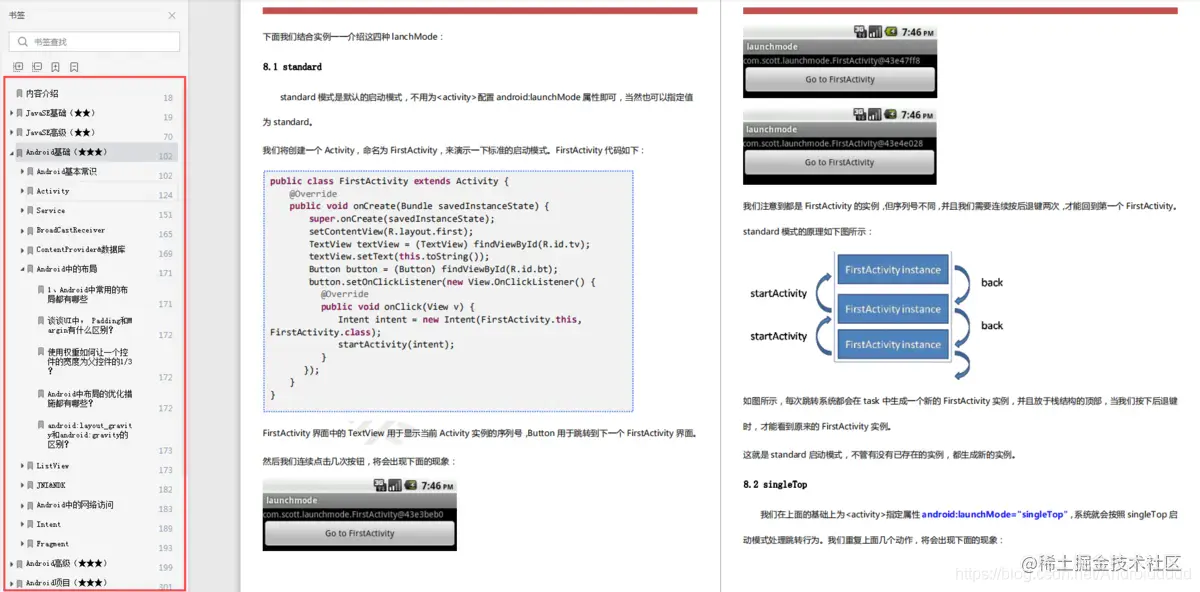Click Go to FirstActivity under FirstActivity@43e4e028

tap(840, 162)
